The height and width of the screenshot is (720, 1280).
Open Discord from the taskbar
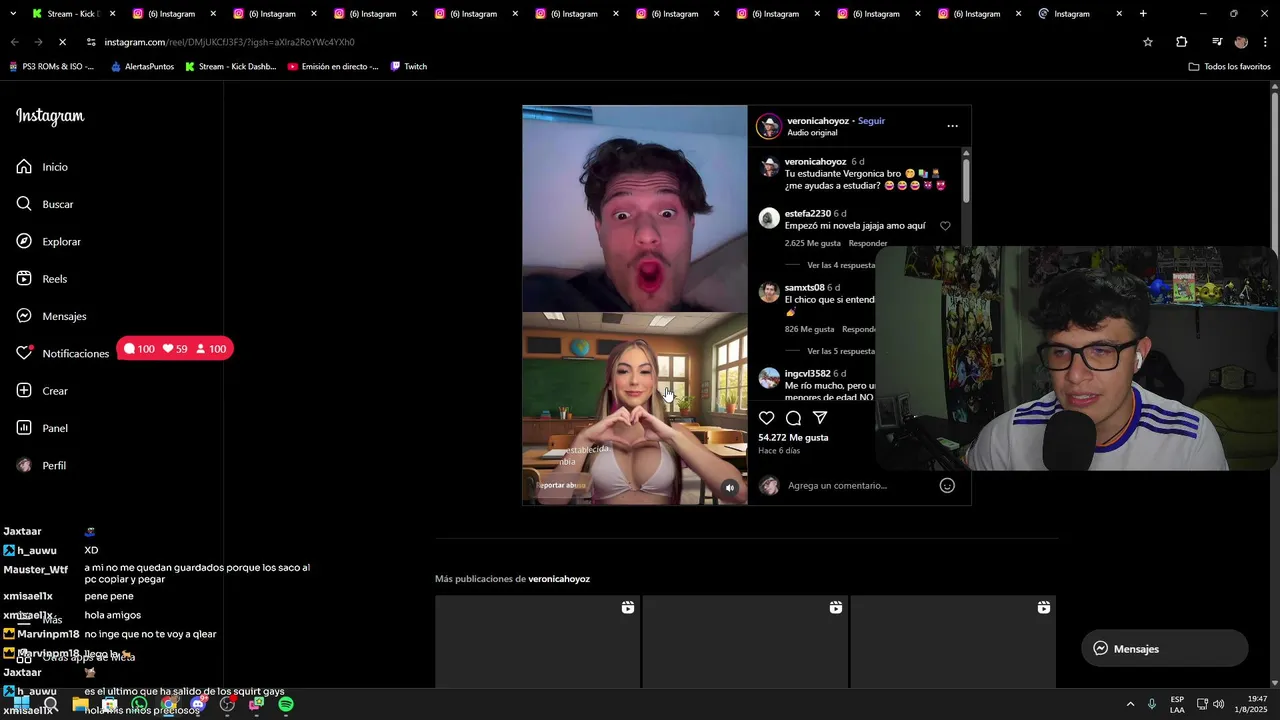198,704
